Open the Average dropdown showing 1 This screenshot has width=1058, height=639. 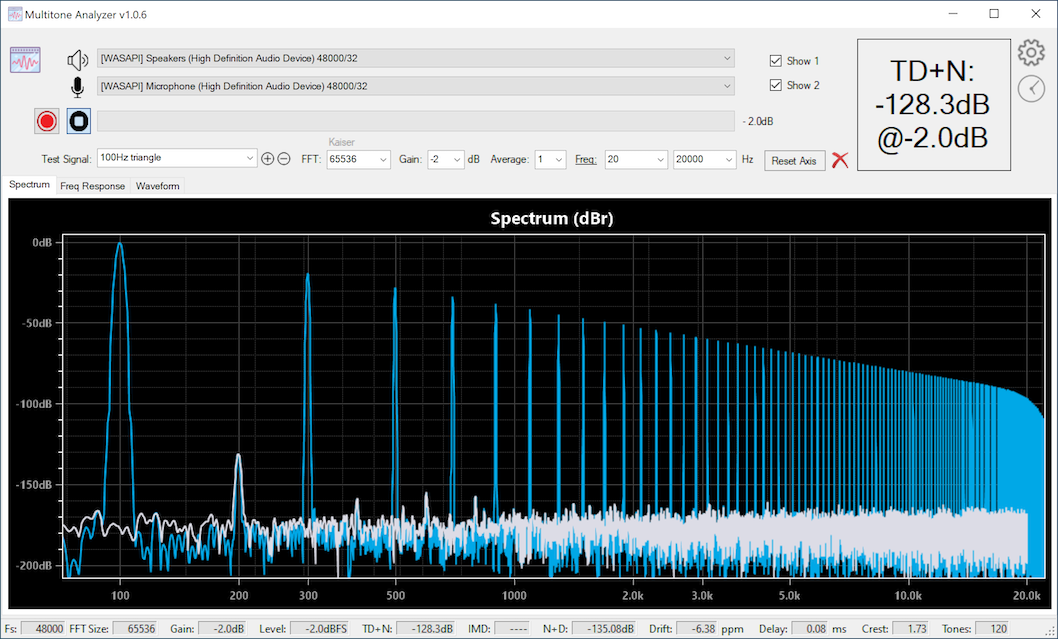coord(550,159)
